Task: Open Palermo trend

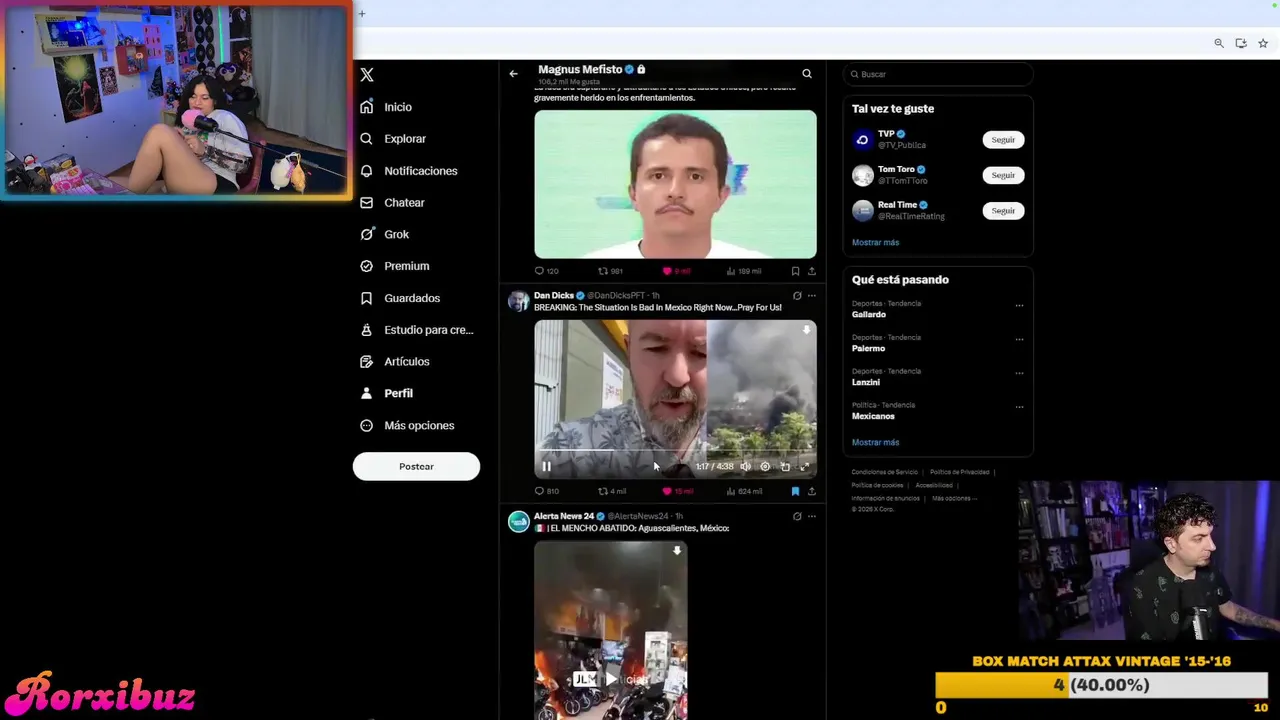Action: [868, 348]
